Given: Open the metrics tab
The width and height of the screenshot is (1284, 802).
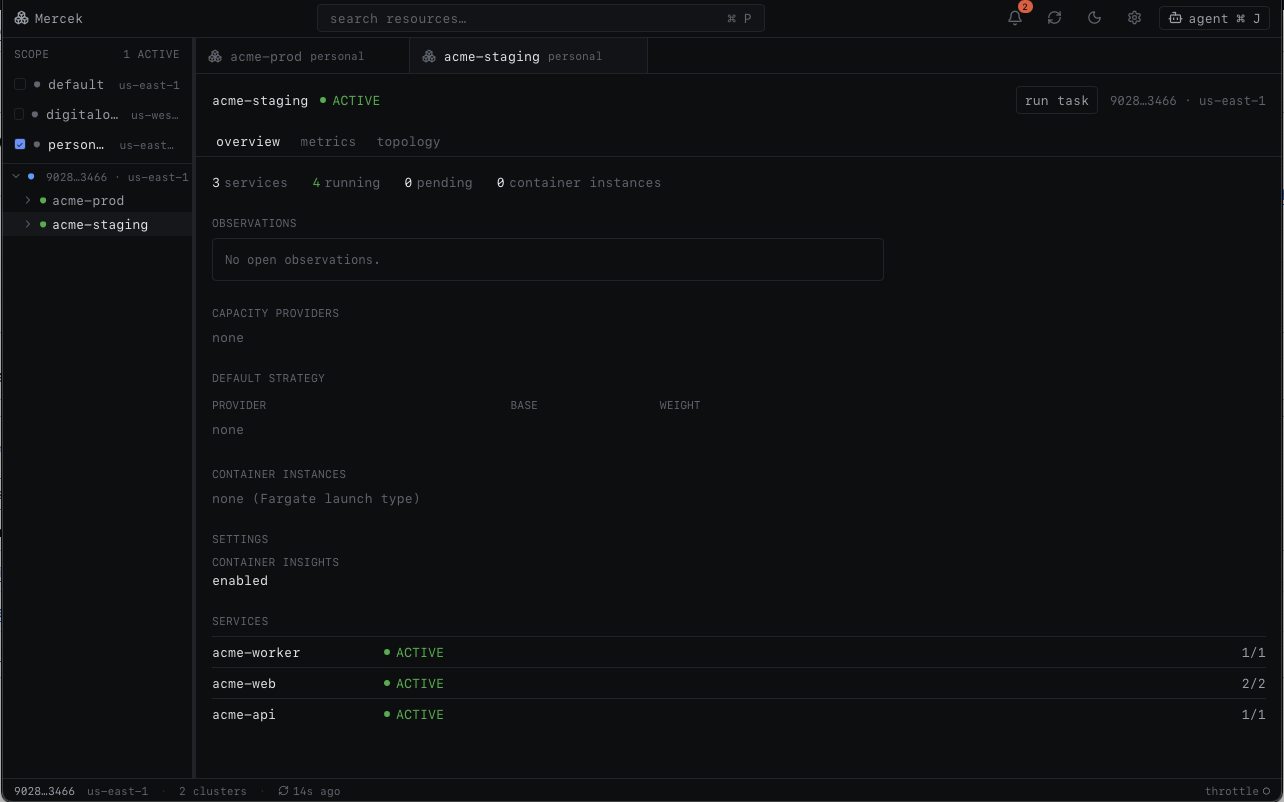Looking at the screenshot, I should (328, 142).
